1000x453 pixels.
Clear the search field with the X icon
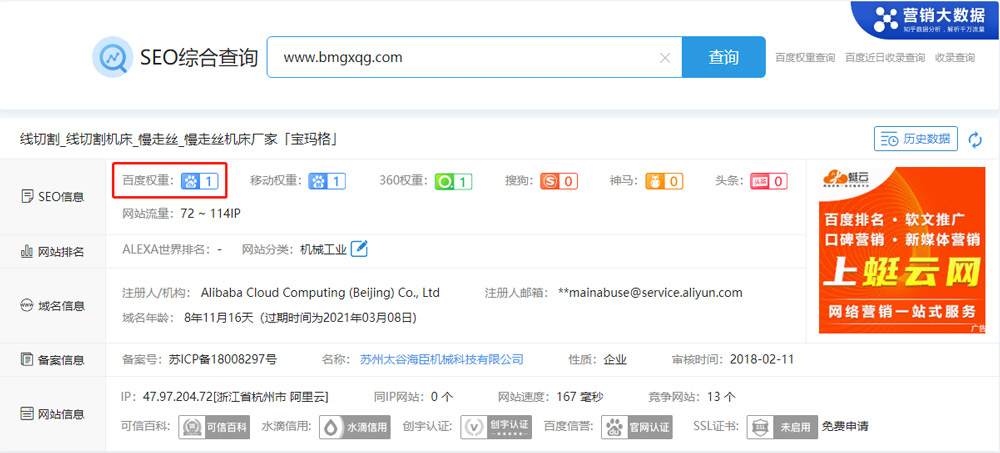click(x=665, y=58)
